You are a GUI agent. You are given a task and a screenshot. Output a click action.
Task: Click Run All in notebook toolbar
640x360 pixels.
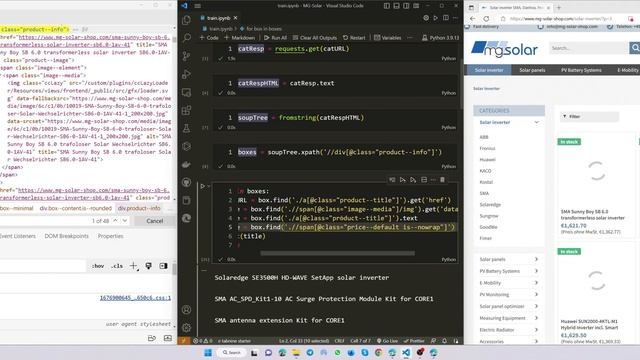pos(275,38)
